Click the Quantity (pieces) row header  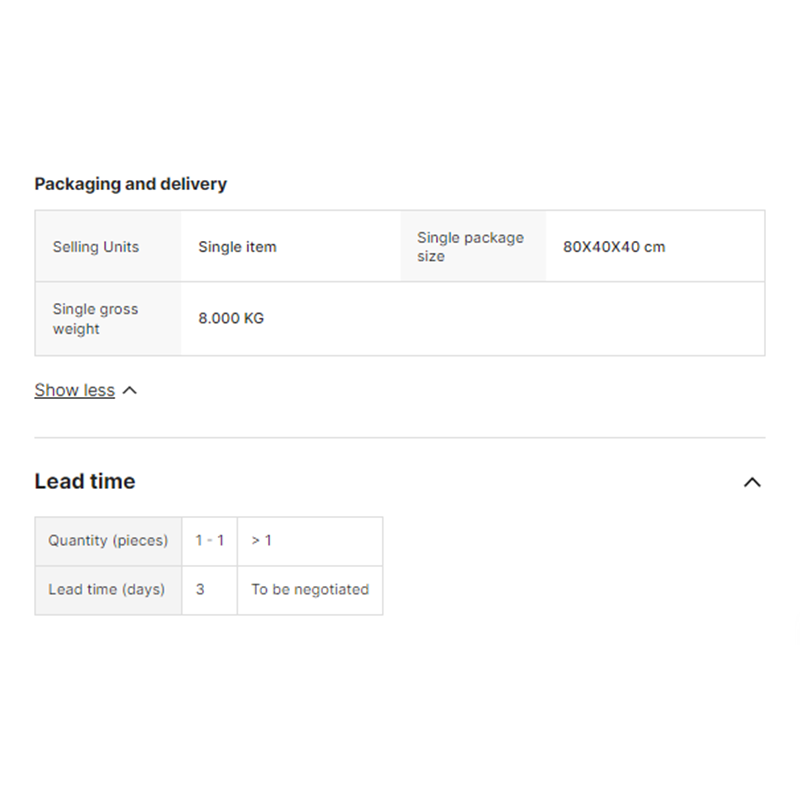[x=108, y=541]
